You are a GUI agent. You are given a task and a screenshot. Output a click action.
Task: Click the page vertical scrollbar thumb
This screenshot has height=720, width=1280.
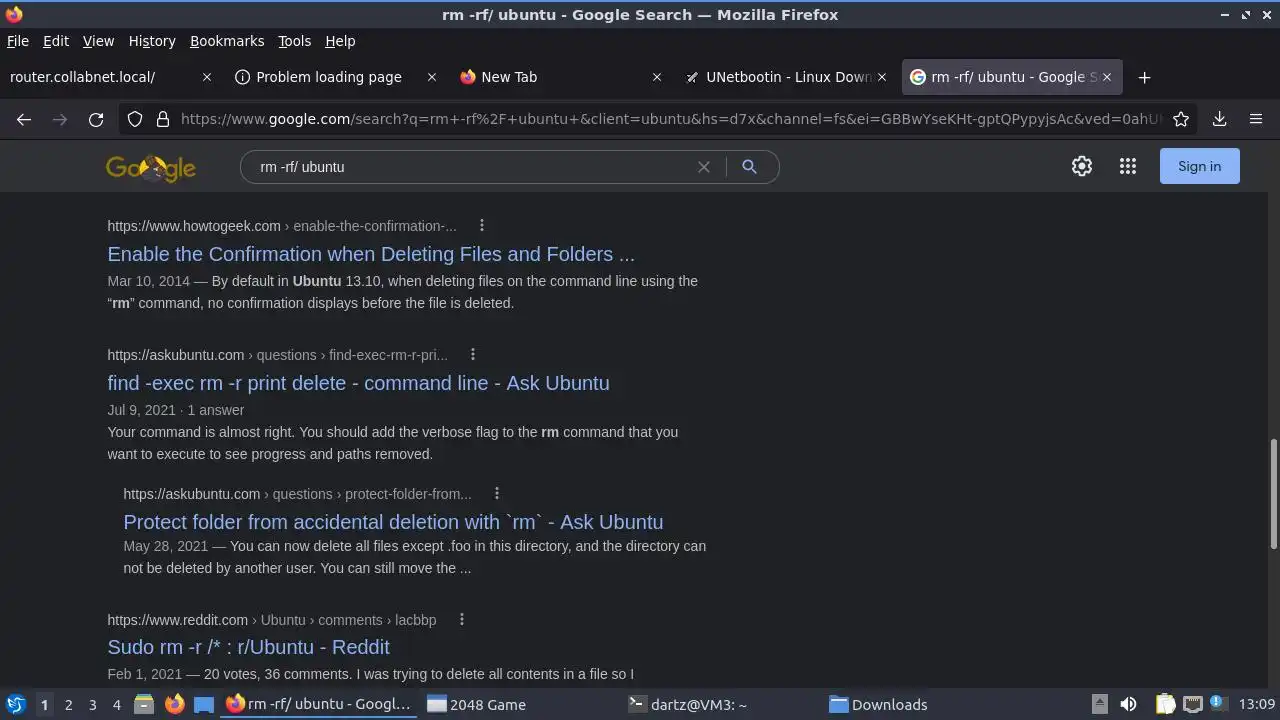pyautogui.click(x=1273, y=493)
